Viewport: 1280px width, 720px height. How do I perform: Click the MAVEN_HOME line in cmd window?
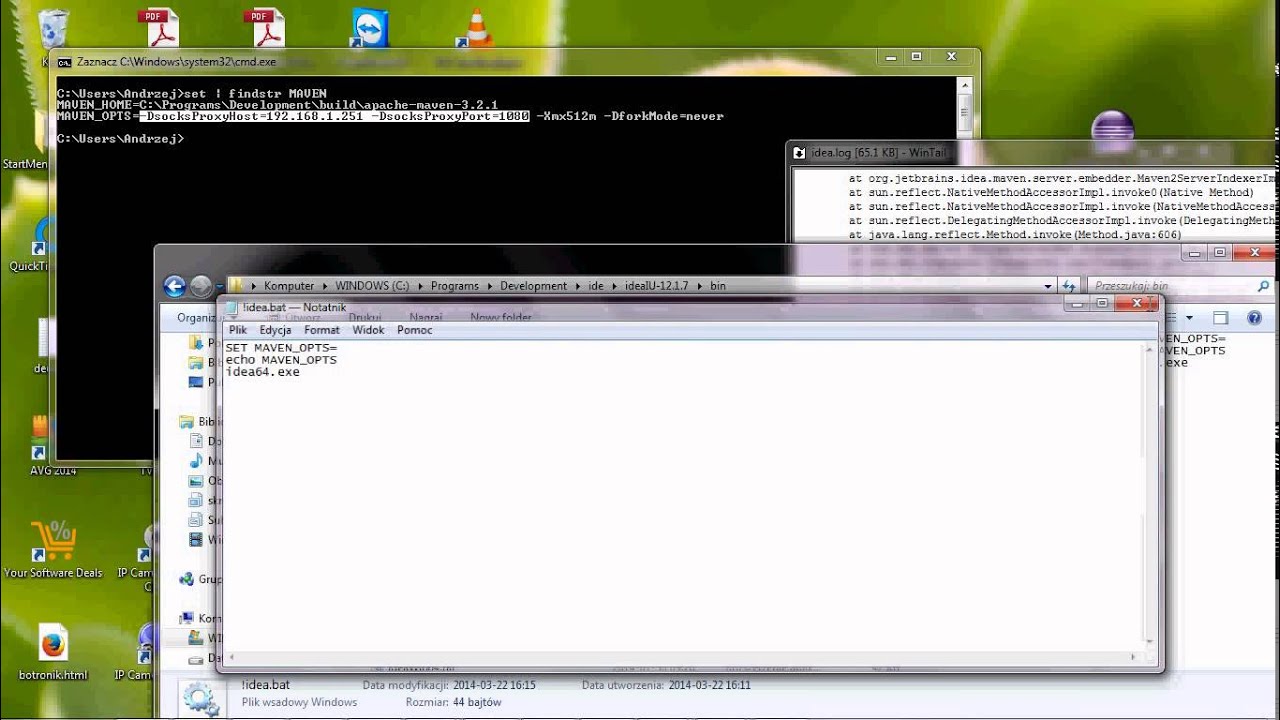[x=277, y=105]
